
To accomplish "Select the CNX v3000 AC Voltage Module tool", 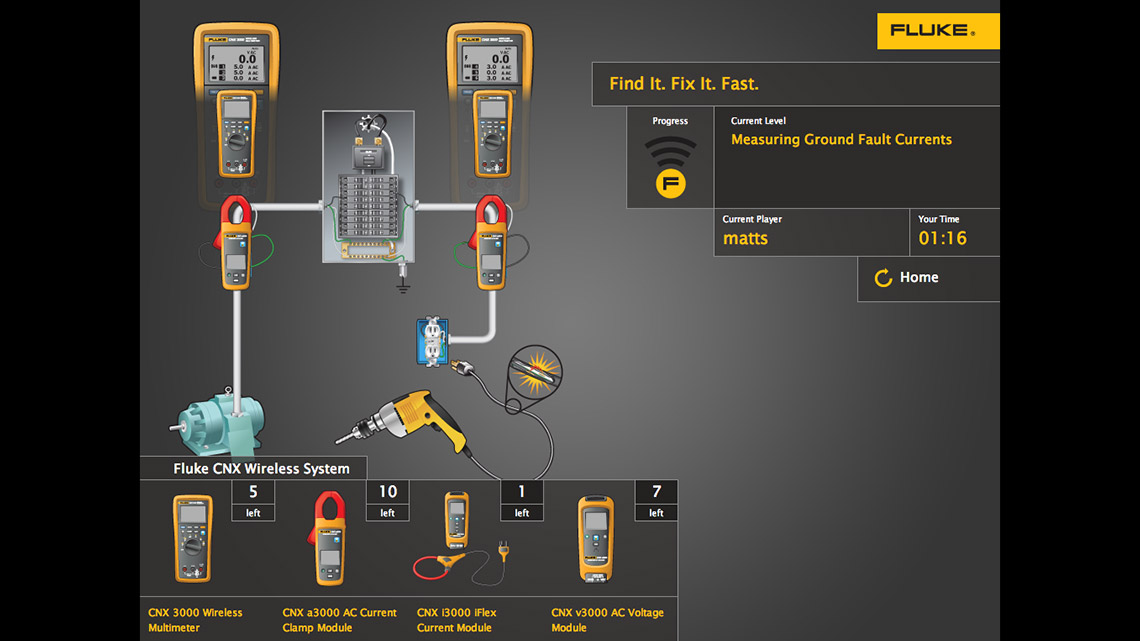I will (595, 539).
